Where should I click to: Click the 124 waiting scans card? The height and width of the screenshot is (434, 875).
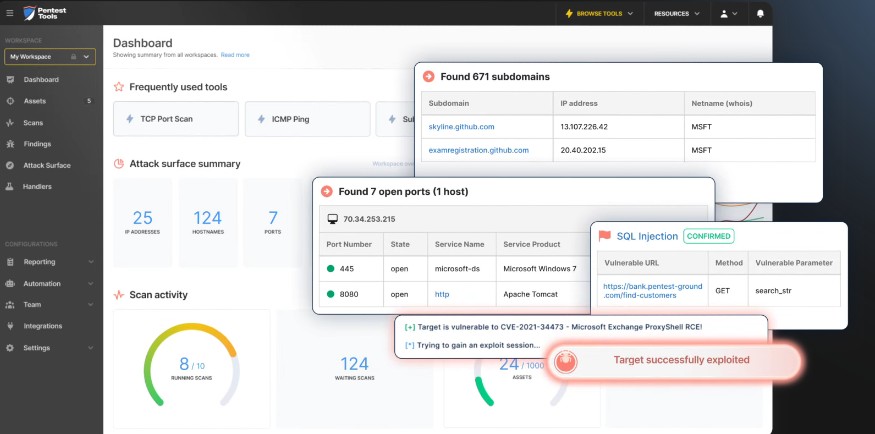click(354, 369)
